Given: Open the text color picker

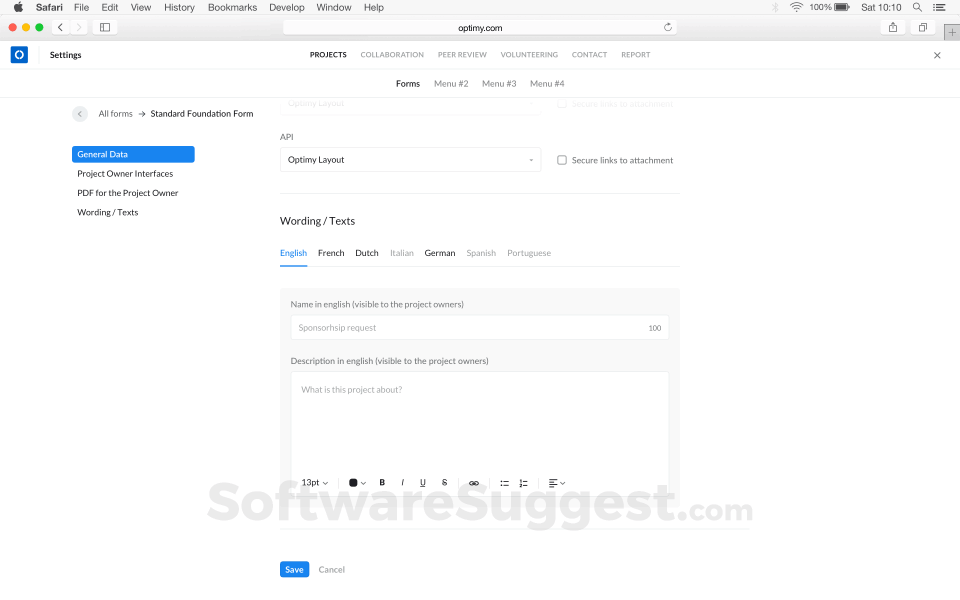Looking at the screenshot, I should pyautogui.click(x=357, y=483).
